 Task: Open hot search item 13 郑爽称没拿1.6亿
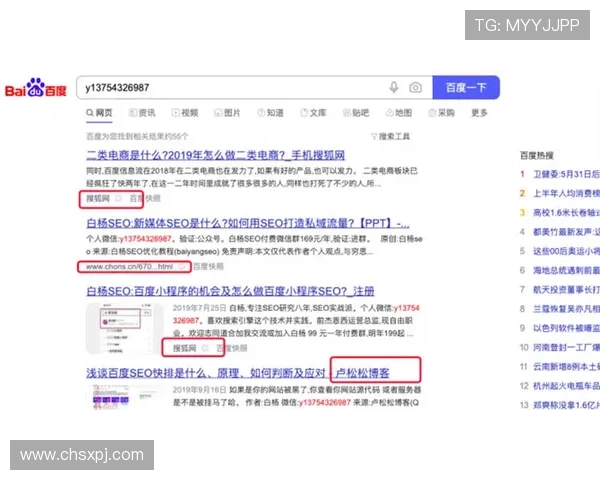(566, 405)
